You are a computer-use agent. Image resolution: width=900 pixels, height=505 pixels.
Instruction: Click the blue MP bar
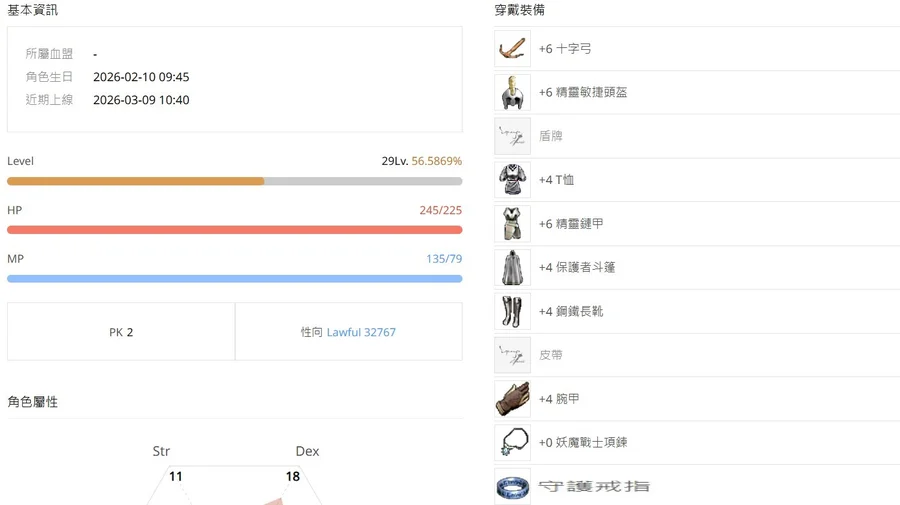[x=234, y=279]
